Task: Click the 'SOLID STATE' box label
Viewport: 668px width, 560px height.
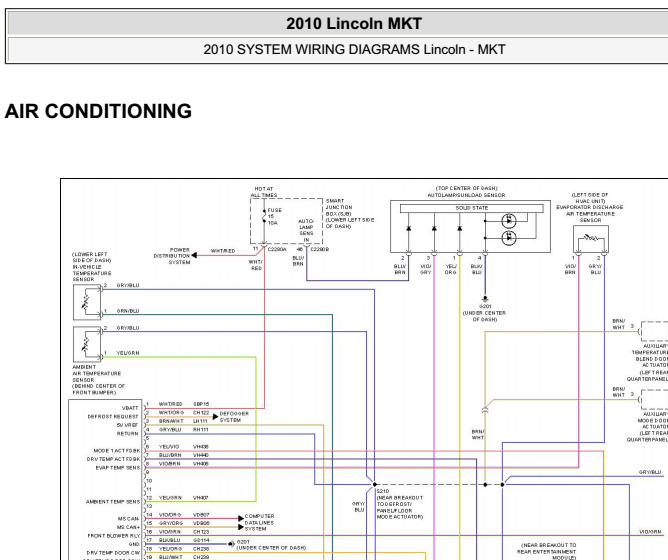Action: pos(472,208)
